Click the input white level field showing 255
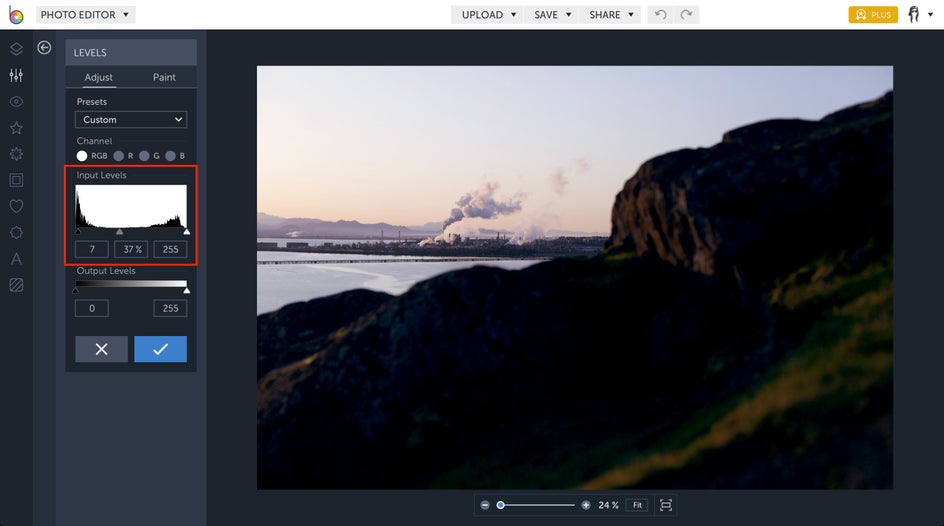 pos(170,249)
